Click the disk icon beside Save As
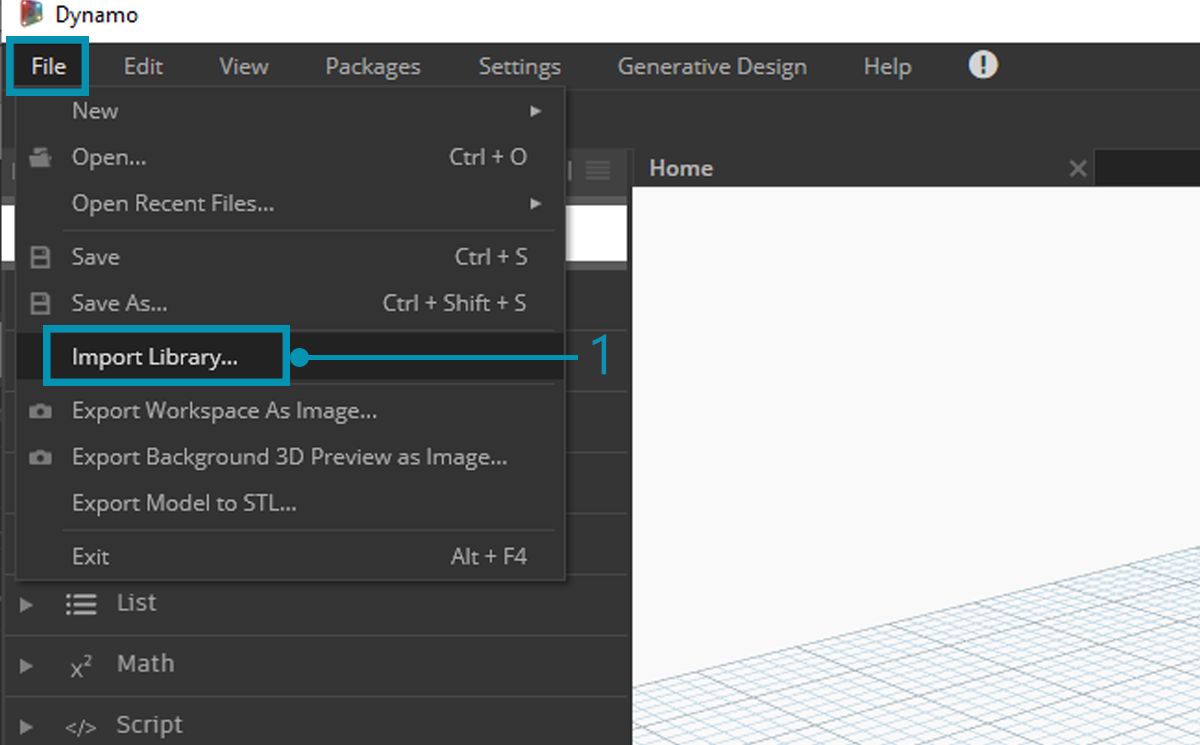Viewport: 1200px width, 745px height. pos(40,304)
